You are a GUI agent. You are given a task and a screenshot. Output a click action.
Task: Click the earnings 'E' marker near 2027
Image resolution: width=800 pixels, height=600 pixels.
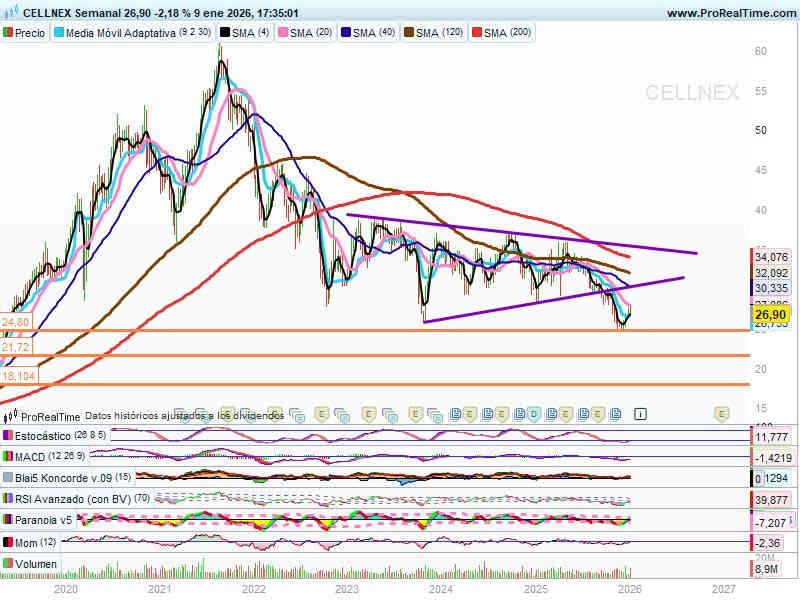pyautogui.click(x=720, y=413)
